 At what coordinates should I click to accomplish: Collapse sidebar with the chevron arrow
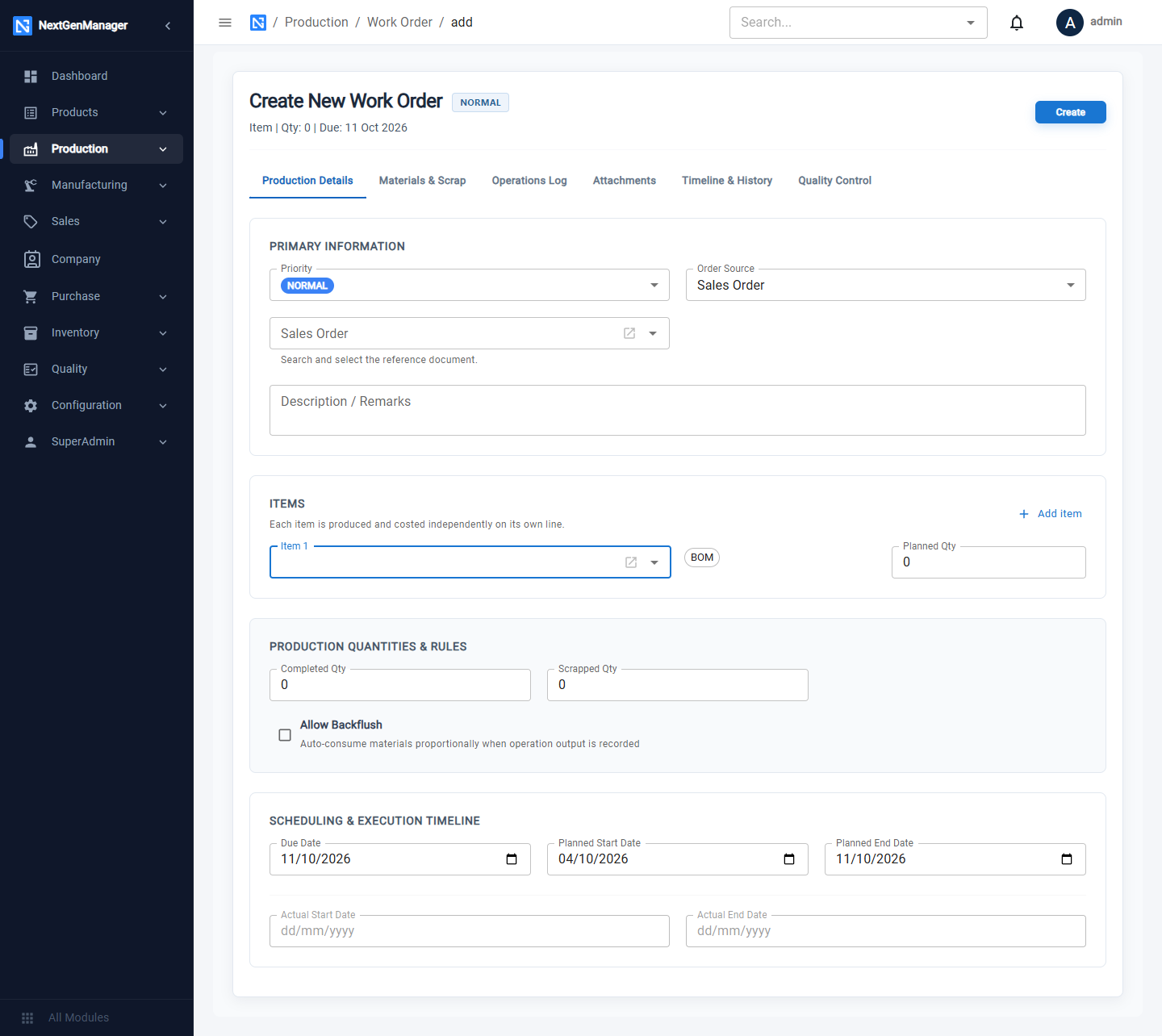point(168,26)
